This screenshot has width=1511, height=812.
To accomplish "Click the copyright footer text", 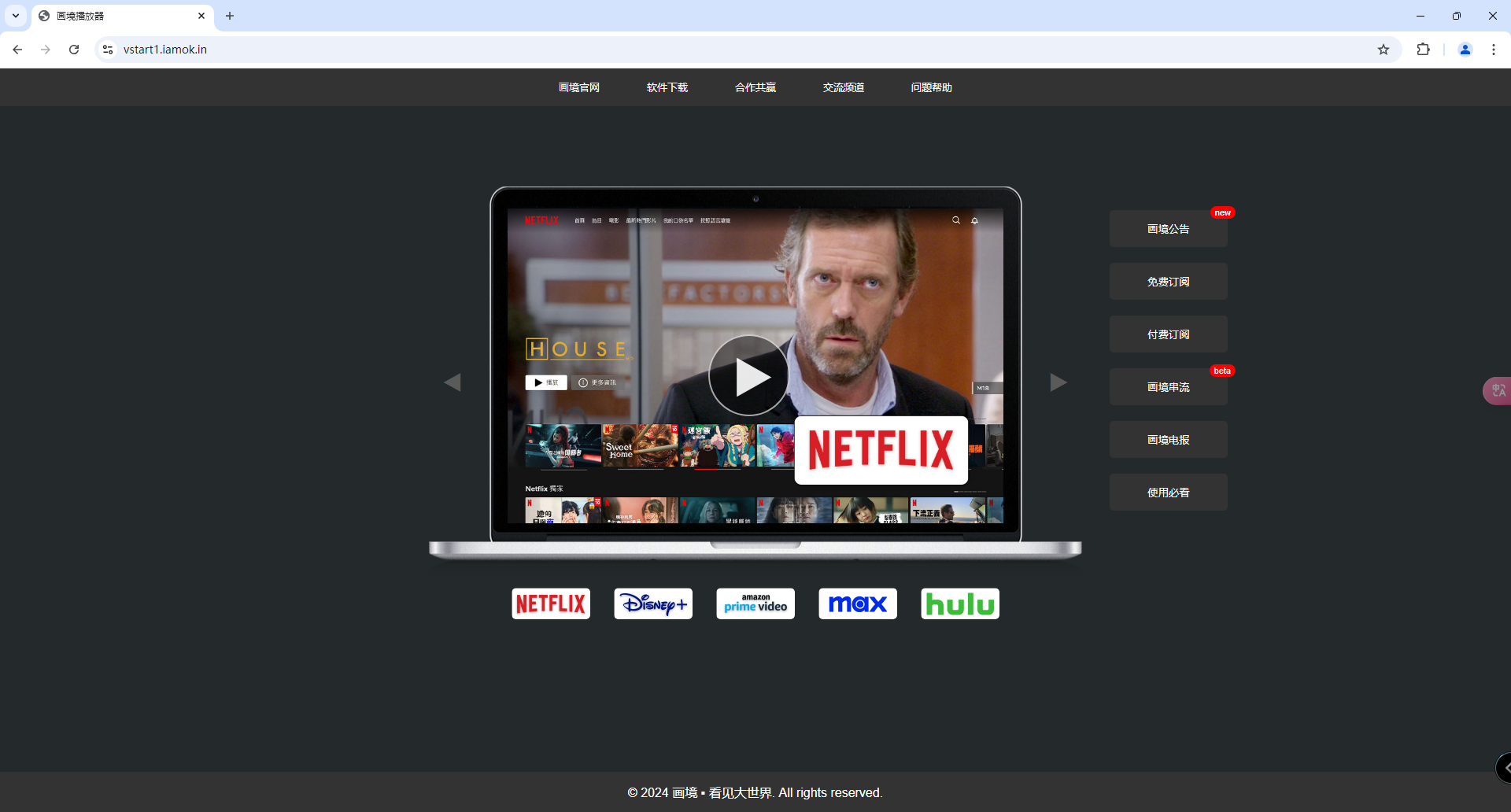I will 755,792.
